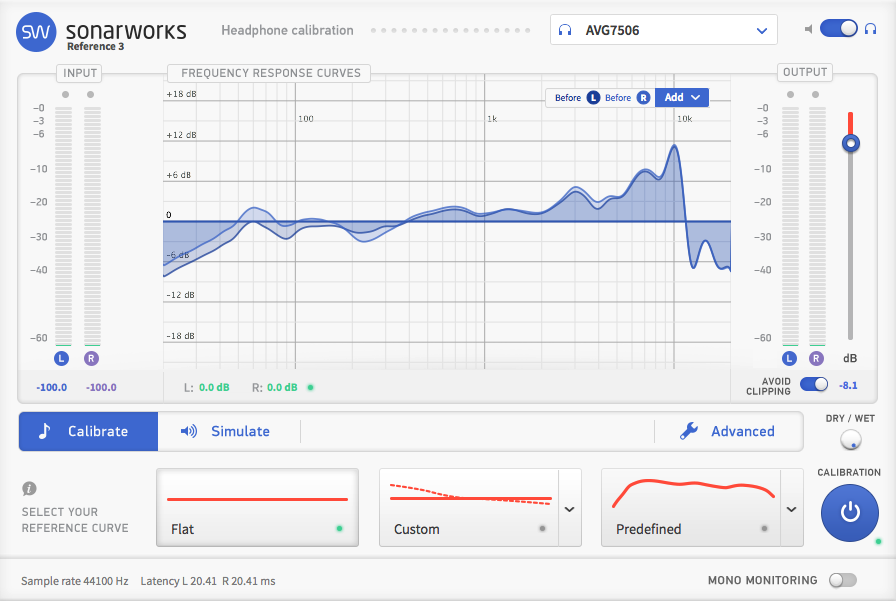This screenshot has height=601, width=896.
Task: Toggle the output switch in the top right corner
Action: click(x=839, y=29)
